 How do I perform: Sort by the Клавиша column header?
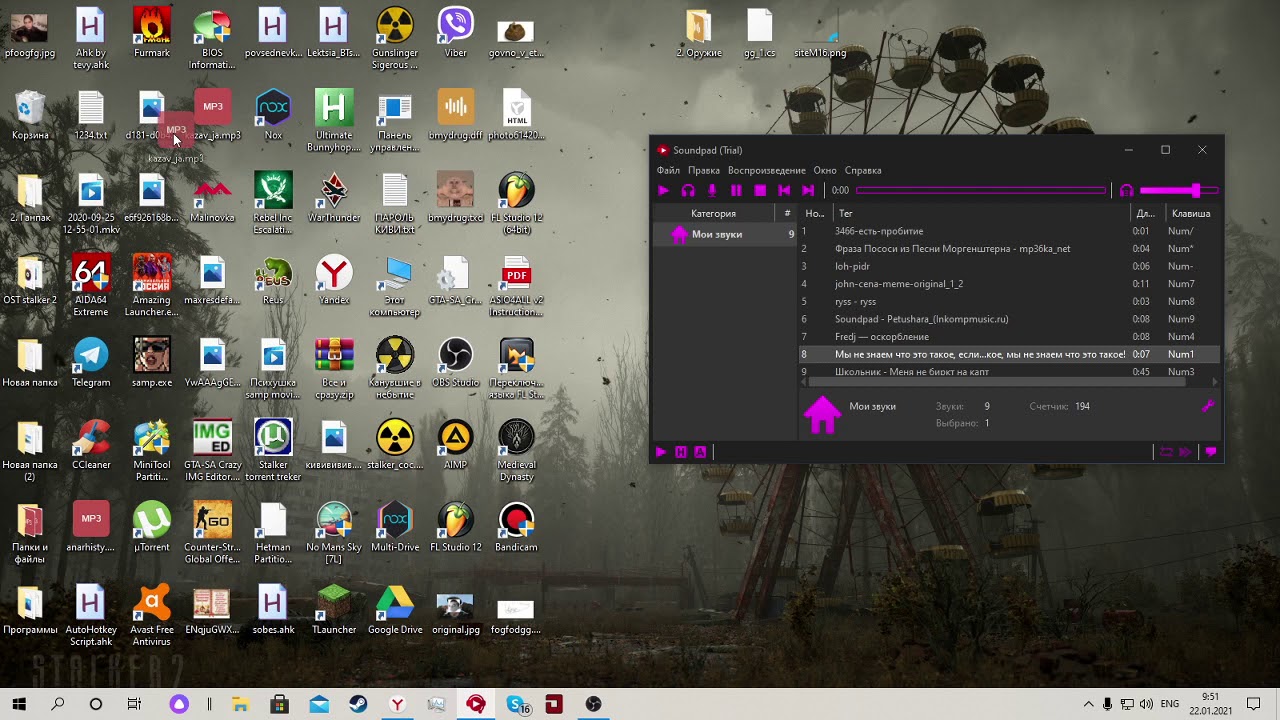pos(1191,213)
